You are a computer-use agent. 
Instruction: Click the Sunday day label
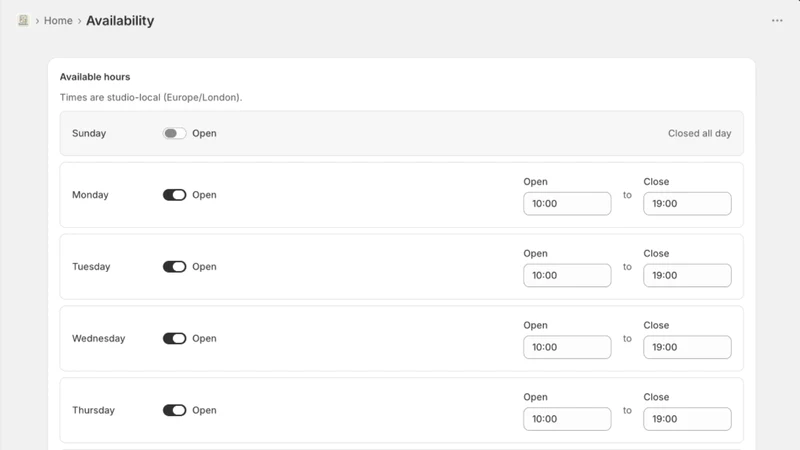[89, 133]
